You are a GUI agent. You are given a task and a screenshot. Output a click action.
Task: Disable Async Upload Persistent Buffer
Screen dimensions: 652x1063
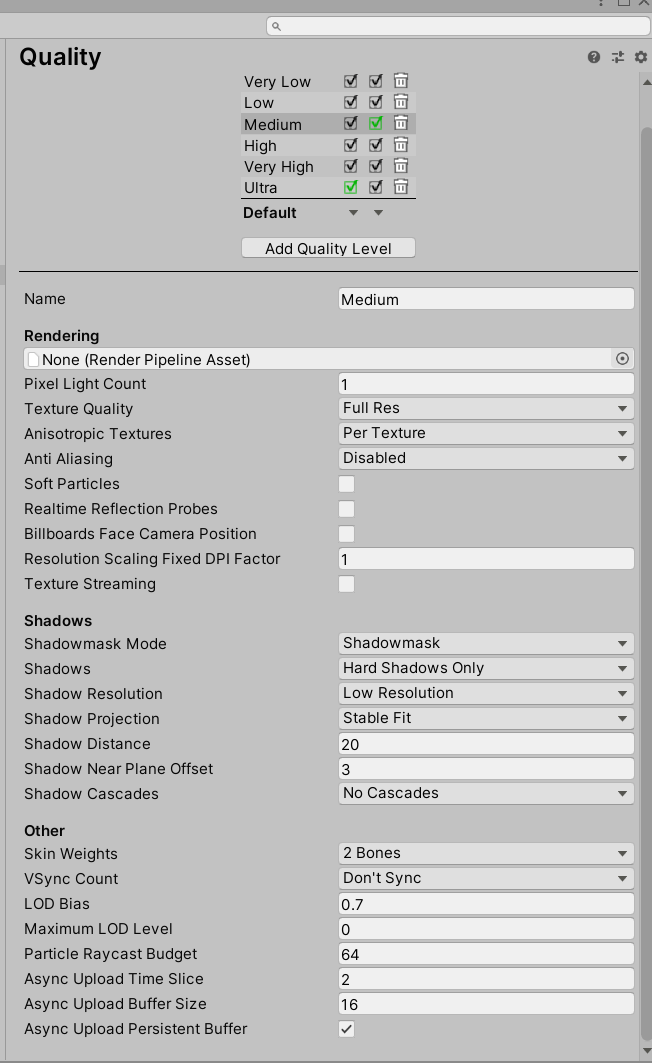346,1029
